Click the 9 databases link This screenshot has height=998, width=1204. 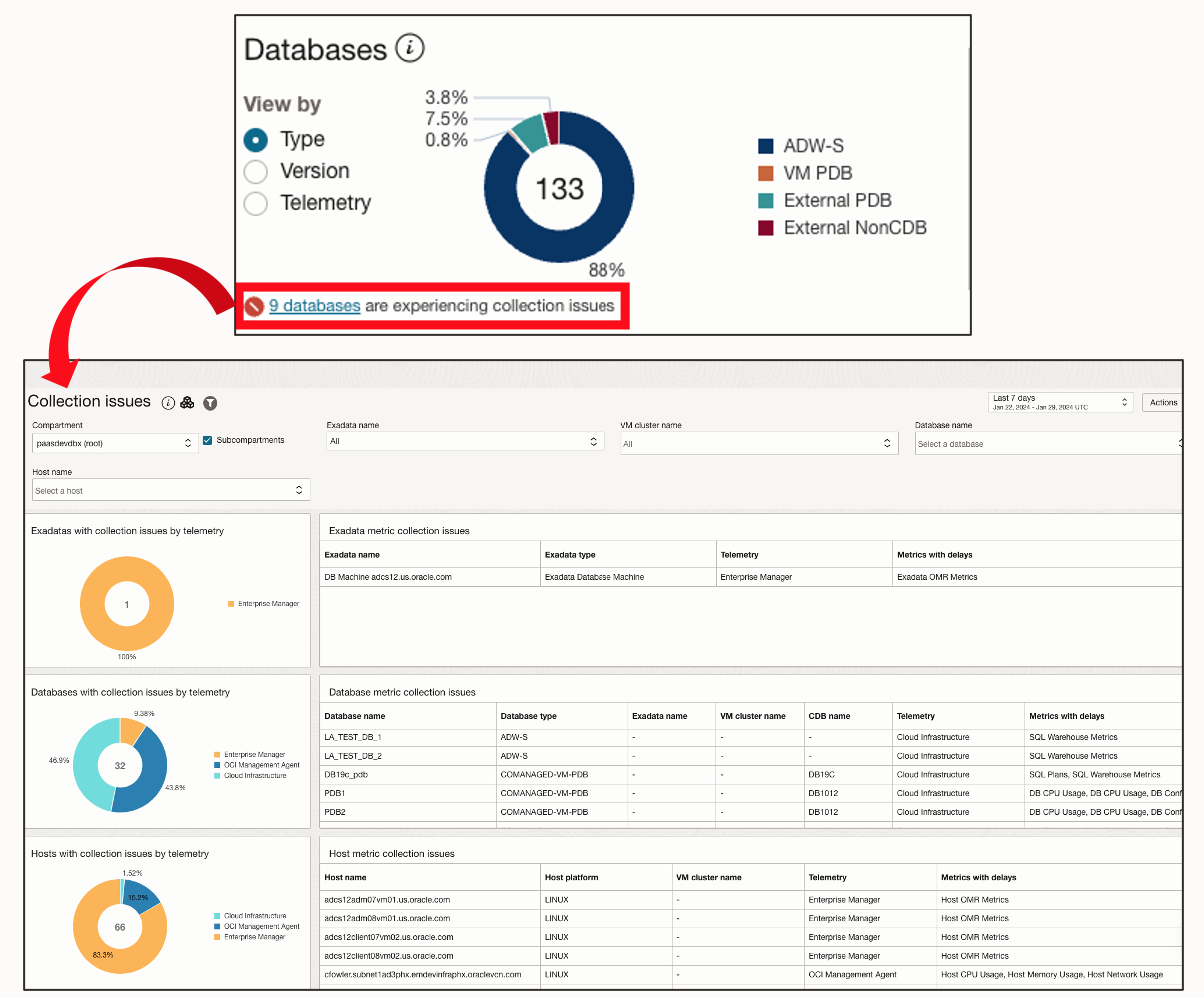pos(314,306)
